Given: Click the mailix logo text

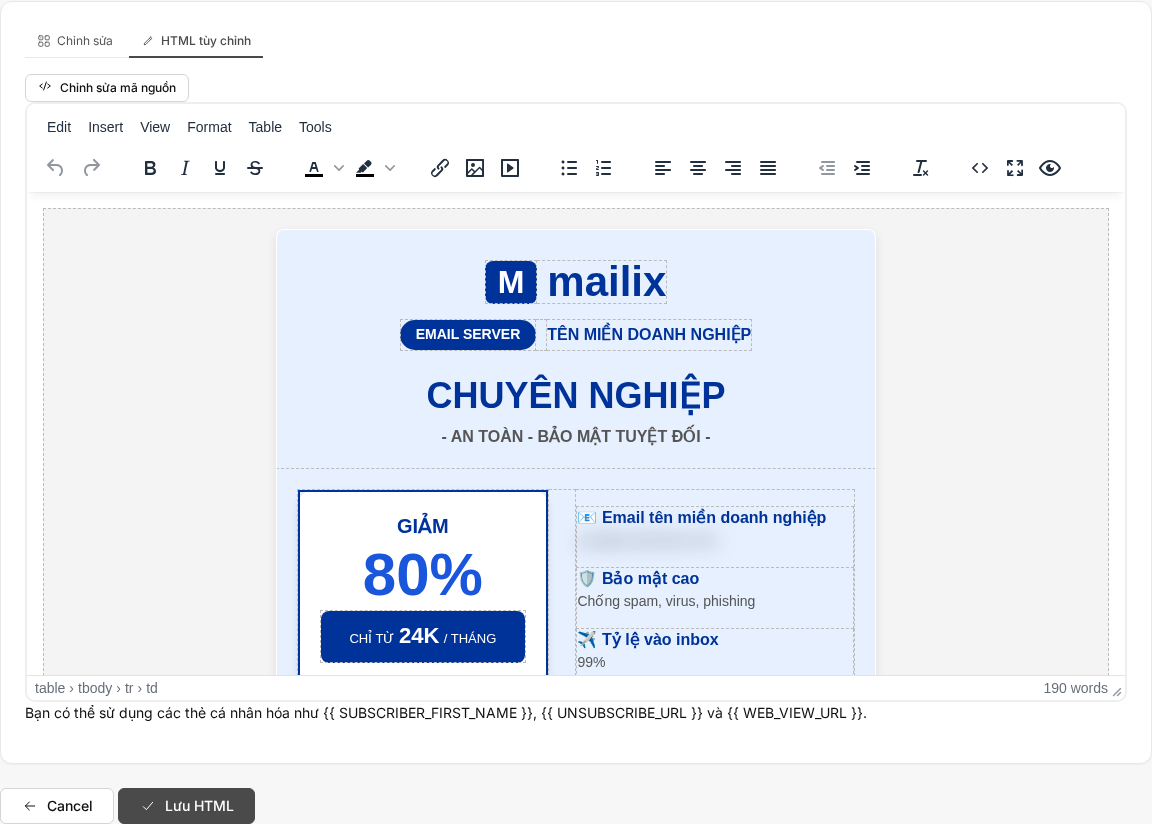Looking at the screenshot, I should click(x=606, y=281).
